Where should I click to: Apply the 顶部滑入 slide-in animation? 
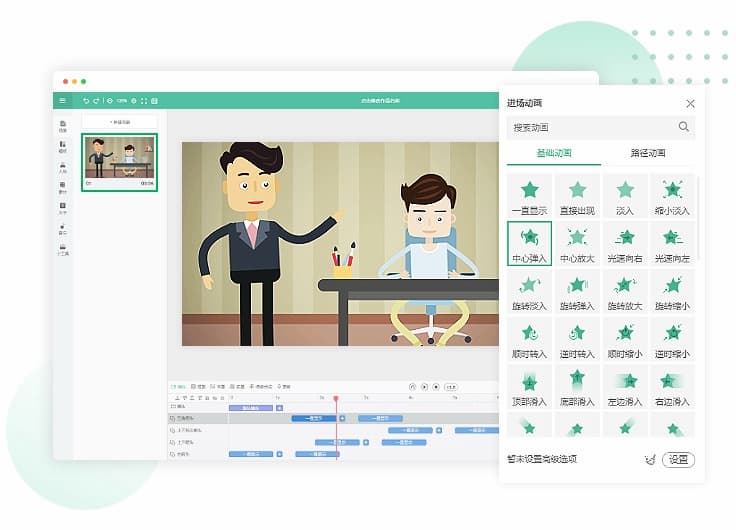(x=529, y=386)
